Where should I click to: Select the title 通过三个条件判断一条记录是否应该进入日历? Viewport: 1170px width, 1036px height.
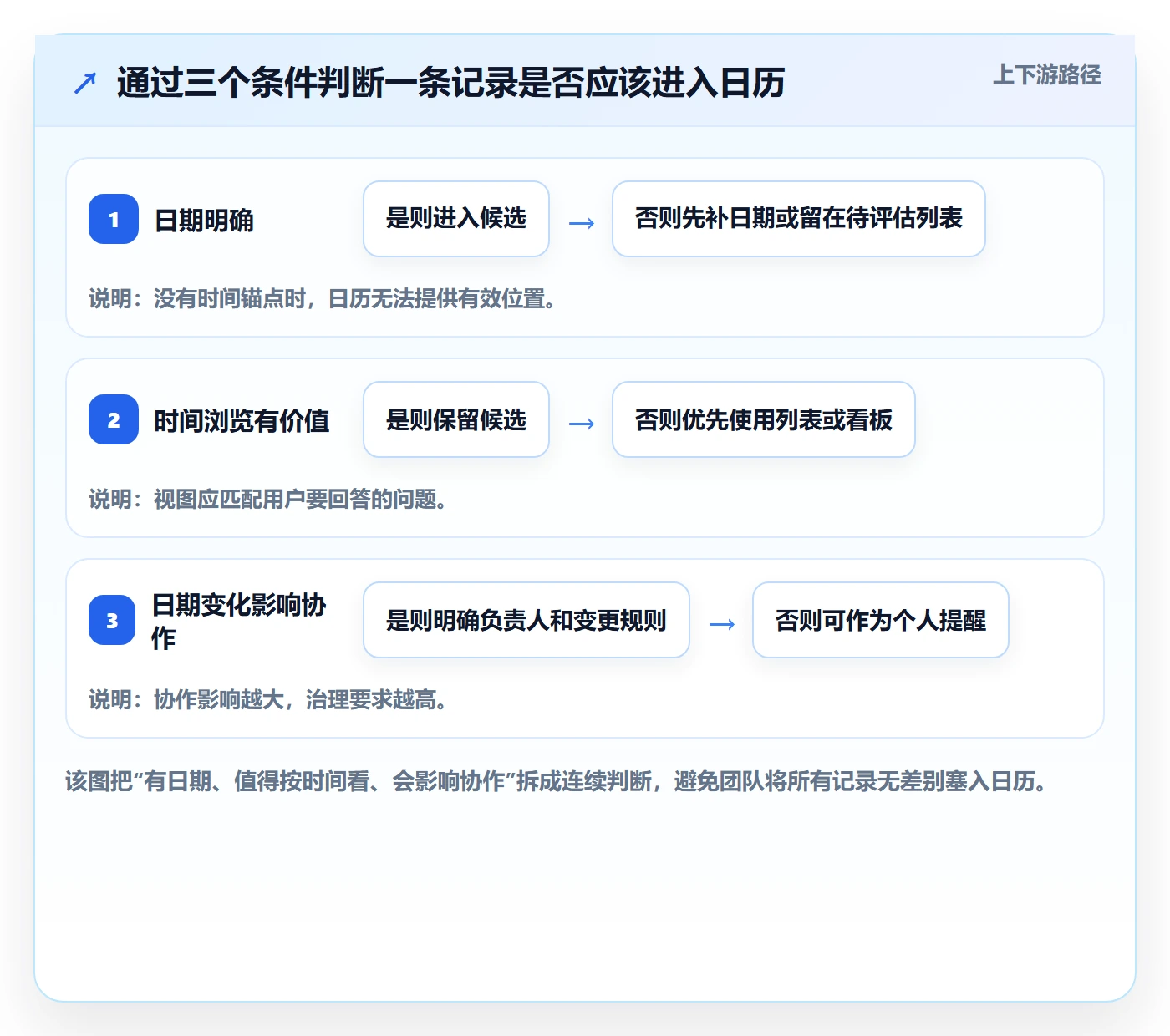pyautogui.click(x=450, y=83)
